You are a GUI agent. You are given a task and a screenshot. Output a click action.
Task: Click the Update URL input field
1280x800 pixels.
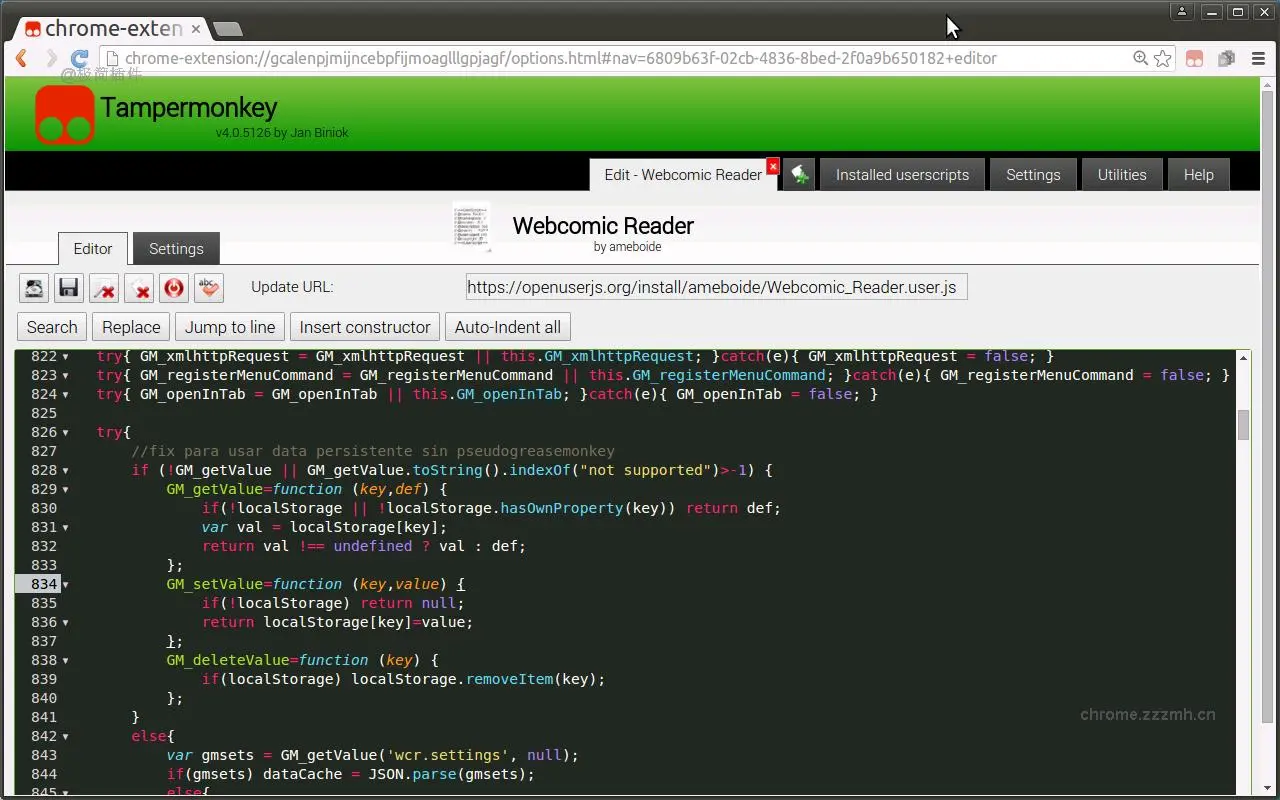716,287
